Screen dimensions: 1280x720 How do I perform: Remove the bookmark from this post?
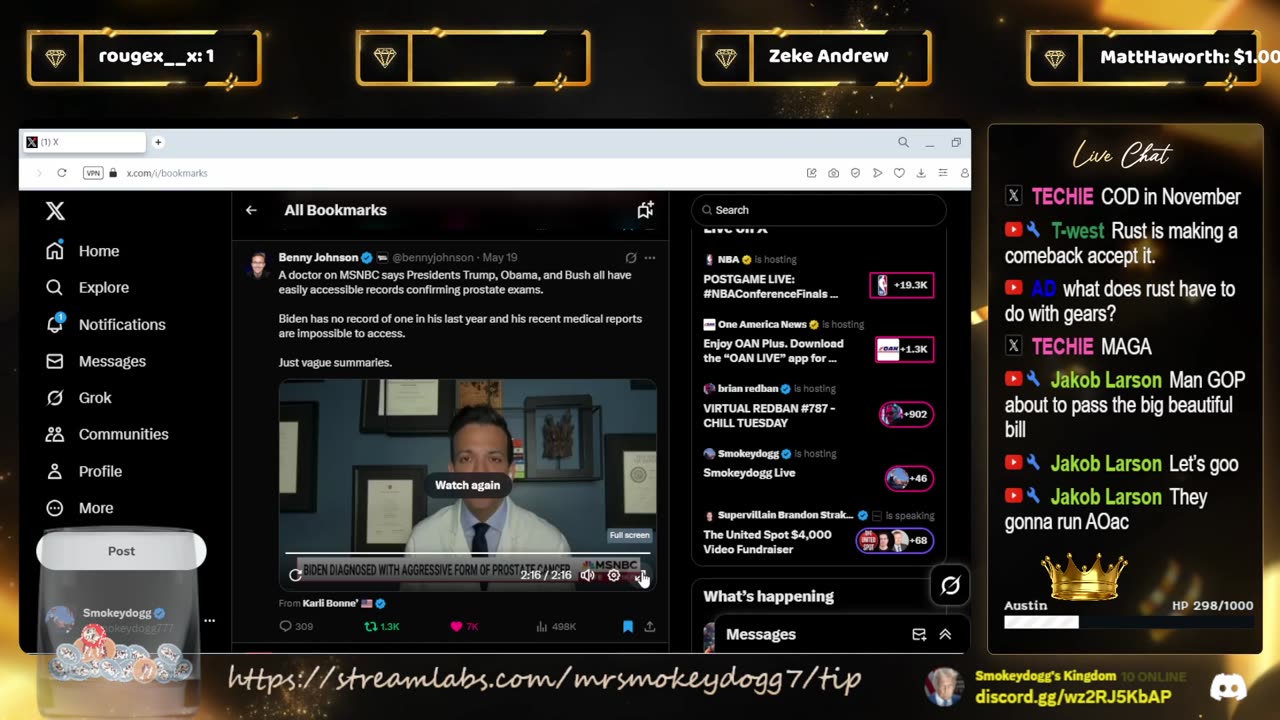(x=628, y=627)
